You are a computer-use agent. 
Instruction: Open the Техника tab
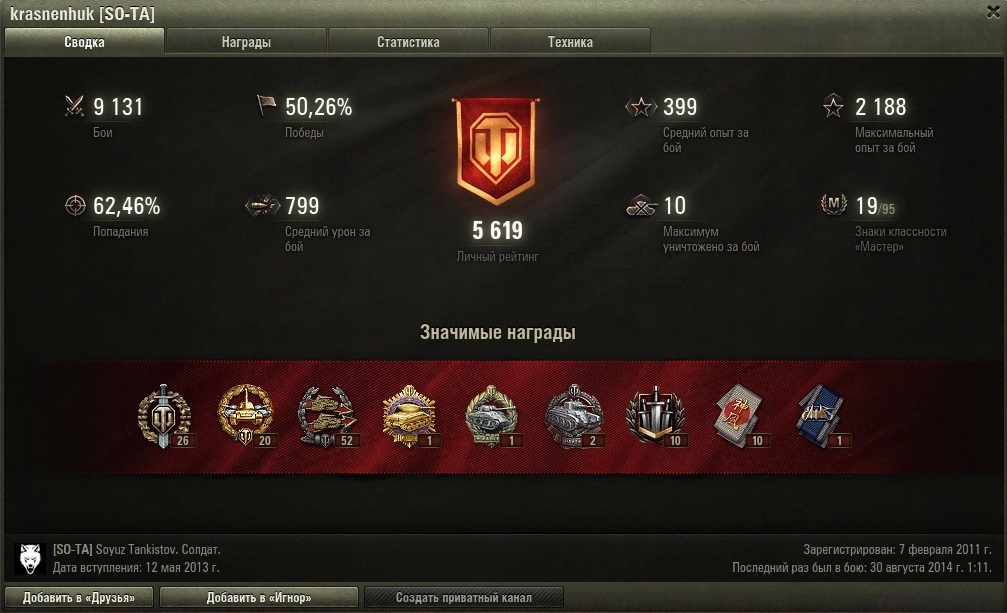(570, 42)
